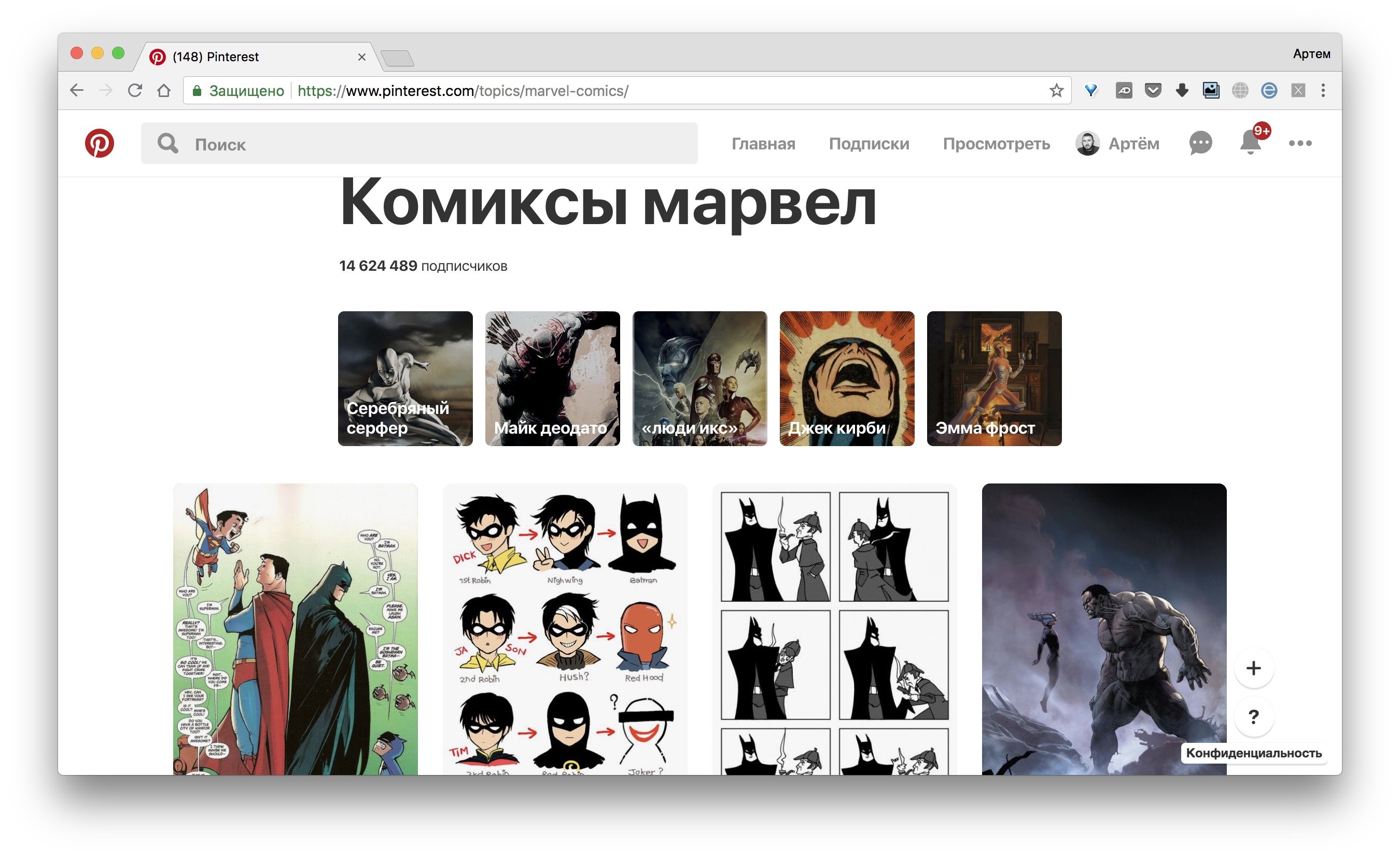Open «люди икс» topic tile
Viewport: 1400px width, 858px height.
click(699, 378)
